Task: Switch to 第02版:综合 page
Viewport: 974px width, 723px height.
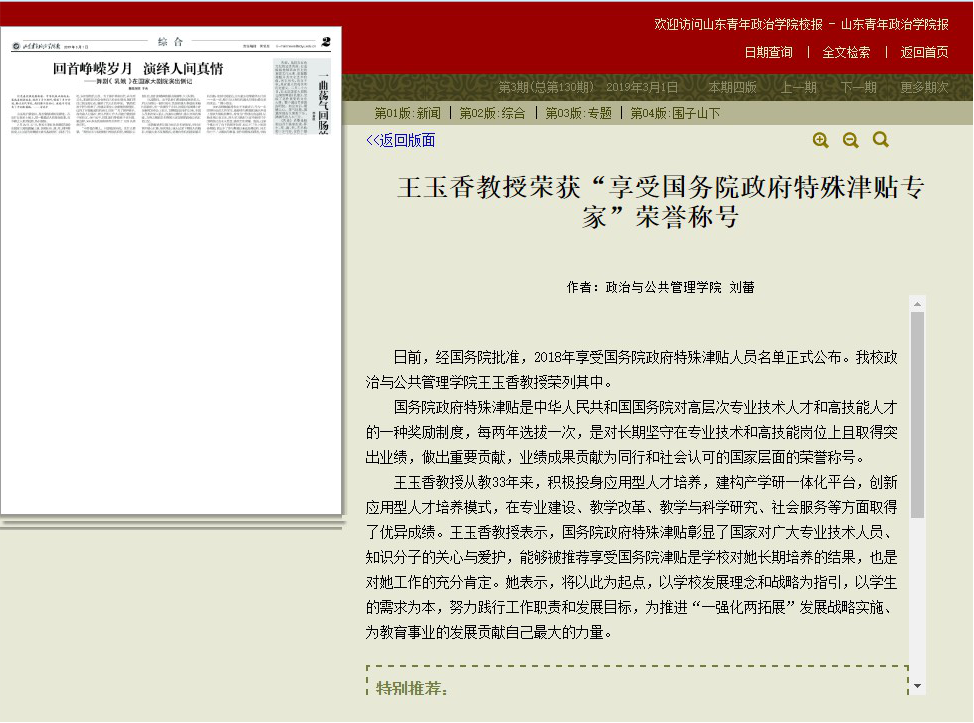Action: tap(492, 113)
